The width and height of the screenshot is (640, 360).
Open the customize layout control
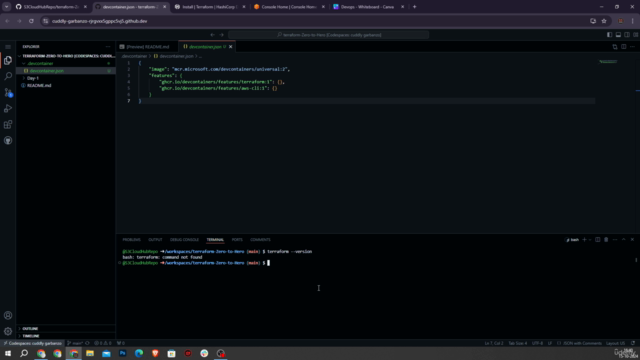[636, 35]
